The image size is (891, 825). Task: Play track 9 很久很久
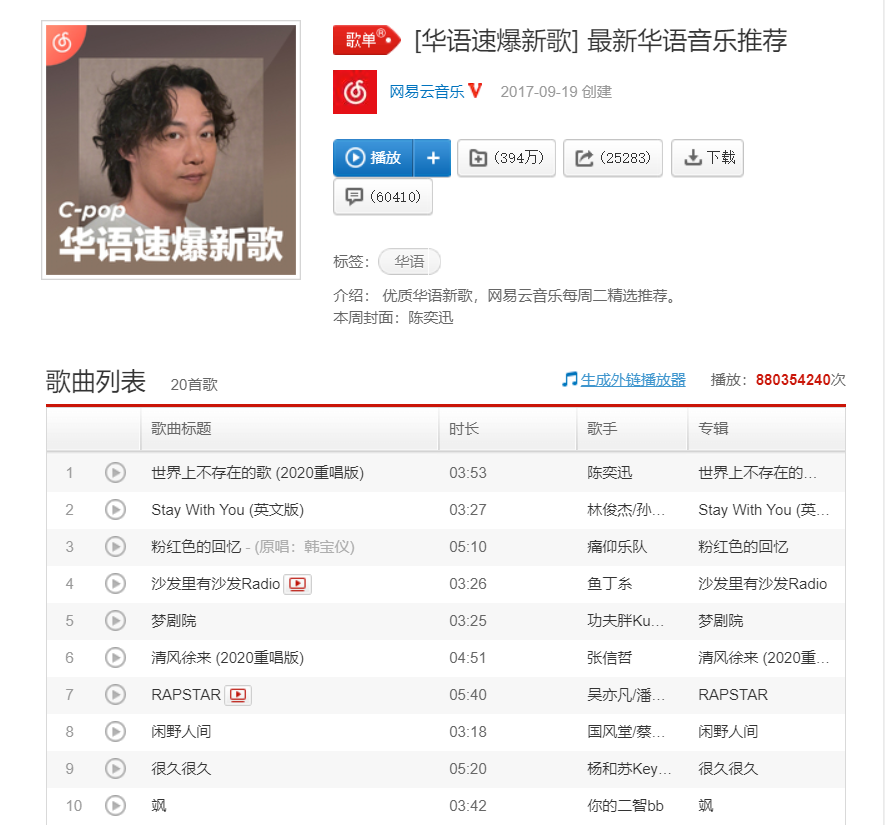(115, 768)
